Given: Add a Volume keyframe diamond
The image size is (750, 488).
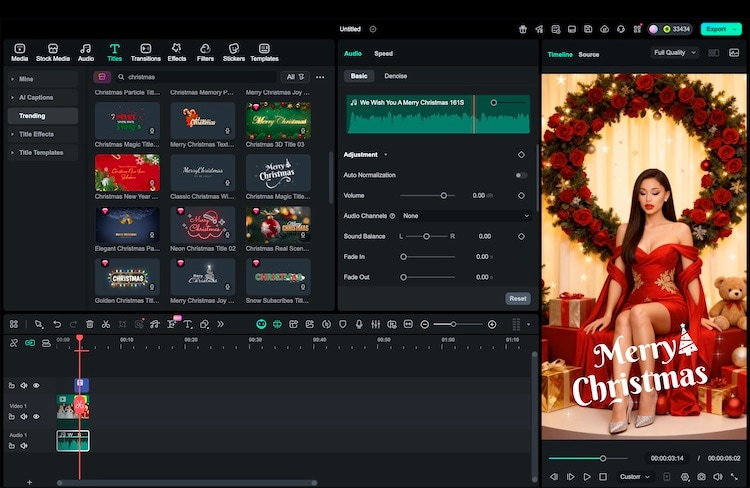Looking at the screenshot, I should coord(521,196).
